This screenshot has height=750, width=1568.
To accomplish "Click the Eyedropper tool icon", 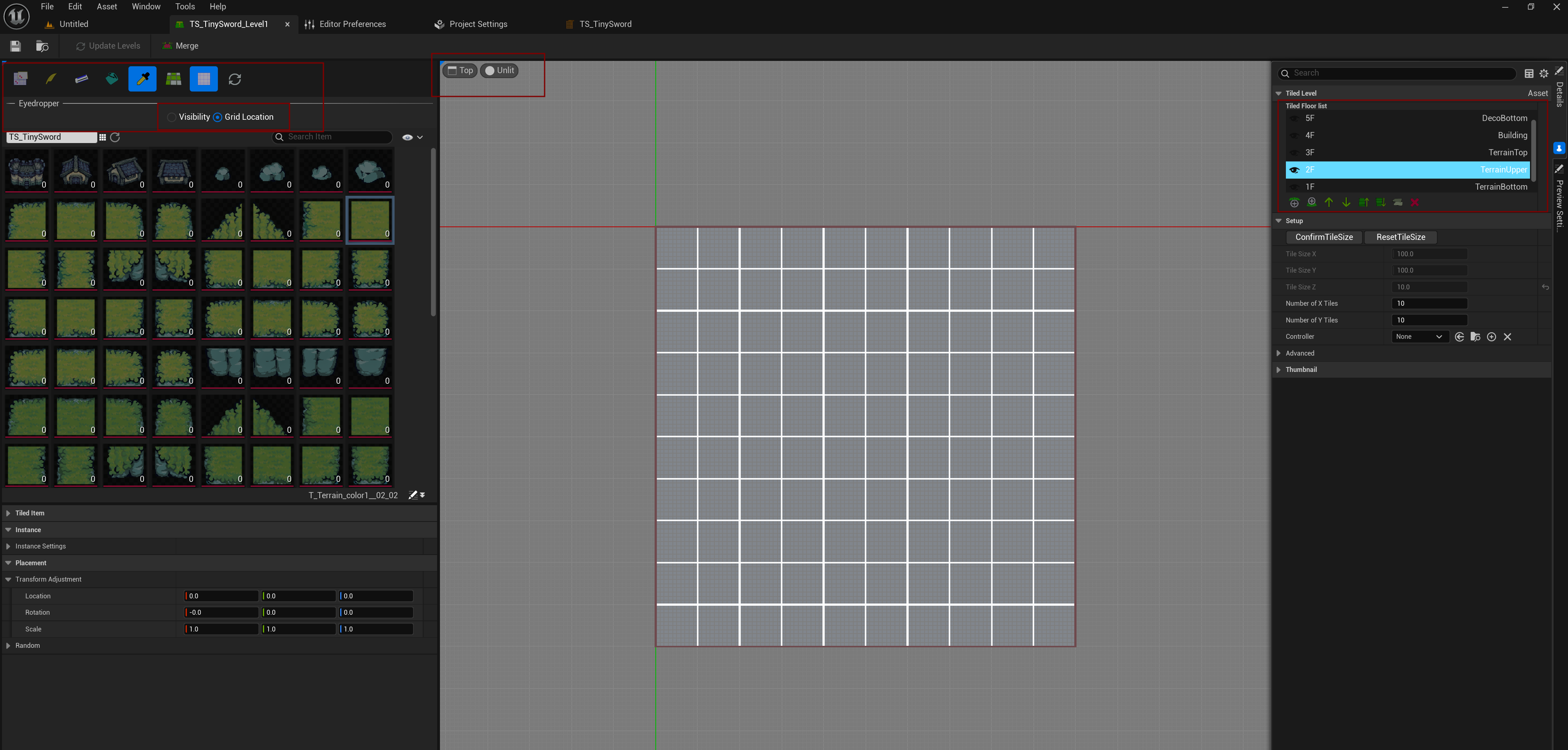I will tap(142, 78).
